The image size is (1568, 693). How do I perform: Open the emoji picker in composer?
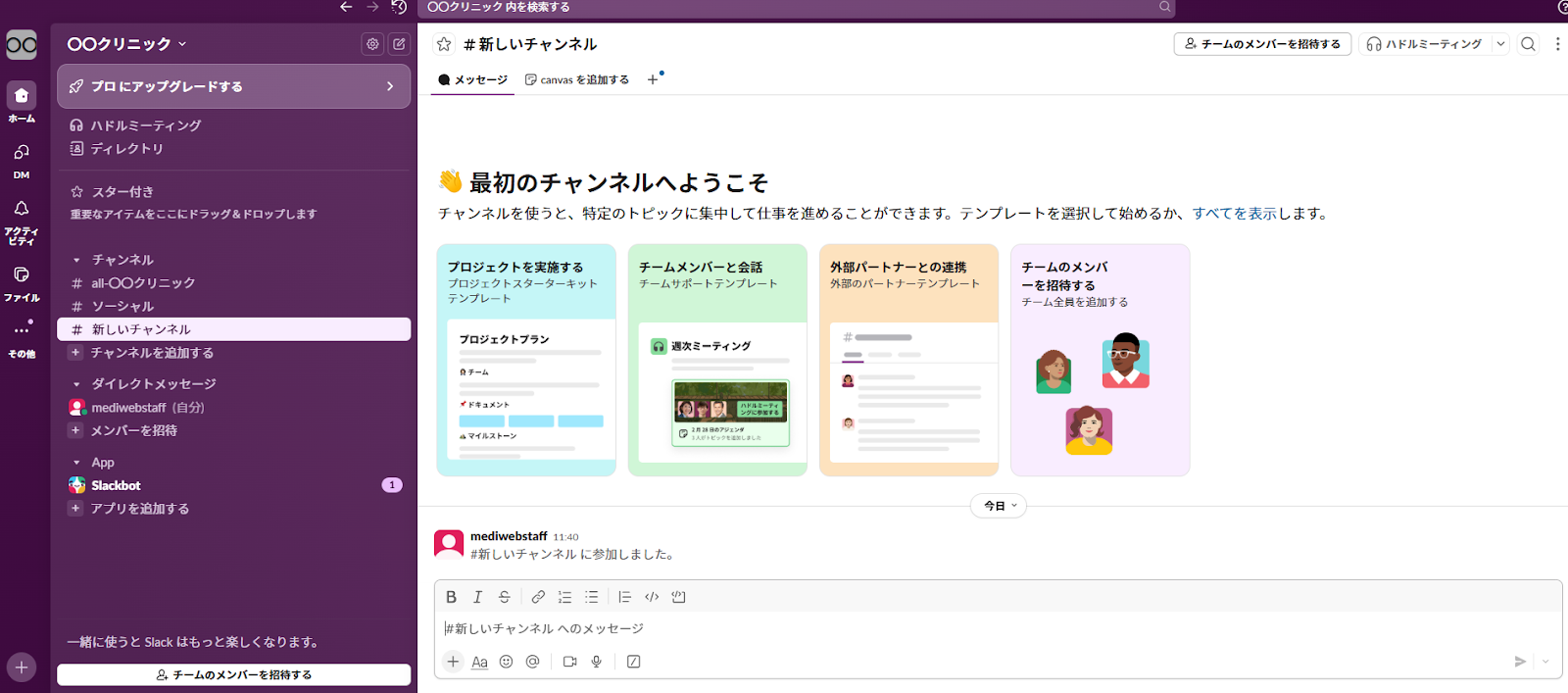pos(506,662)
